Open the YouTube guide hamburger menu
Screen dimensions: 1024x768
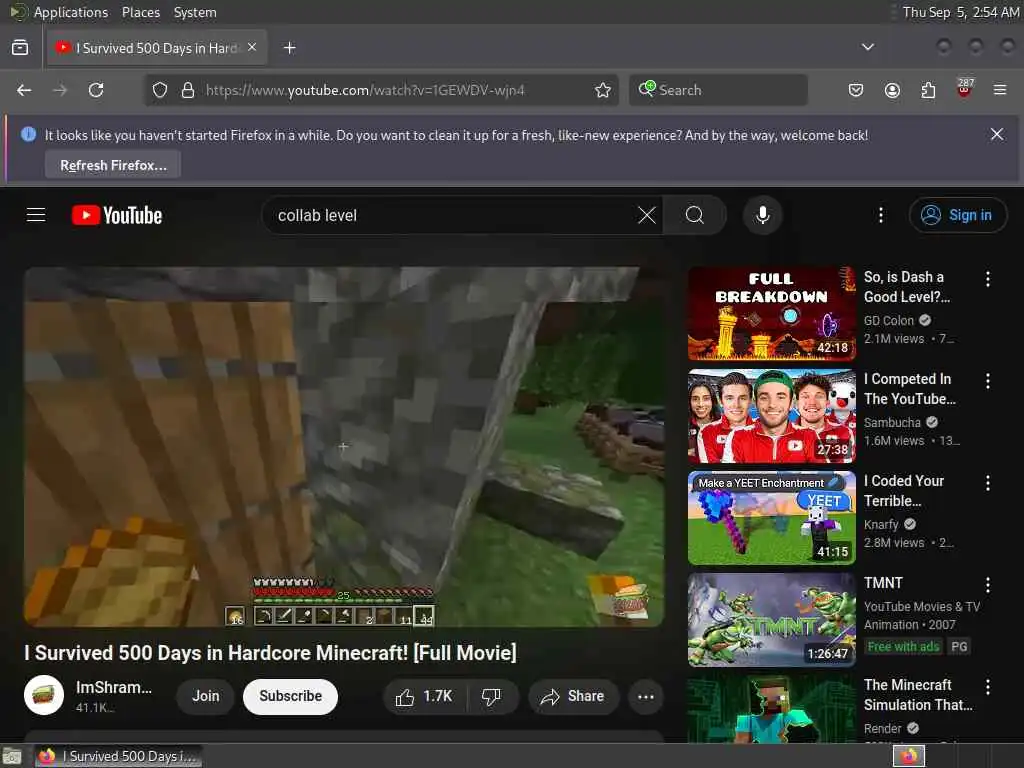click(x=36, y=215)
